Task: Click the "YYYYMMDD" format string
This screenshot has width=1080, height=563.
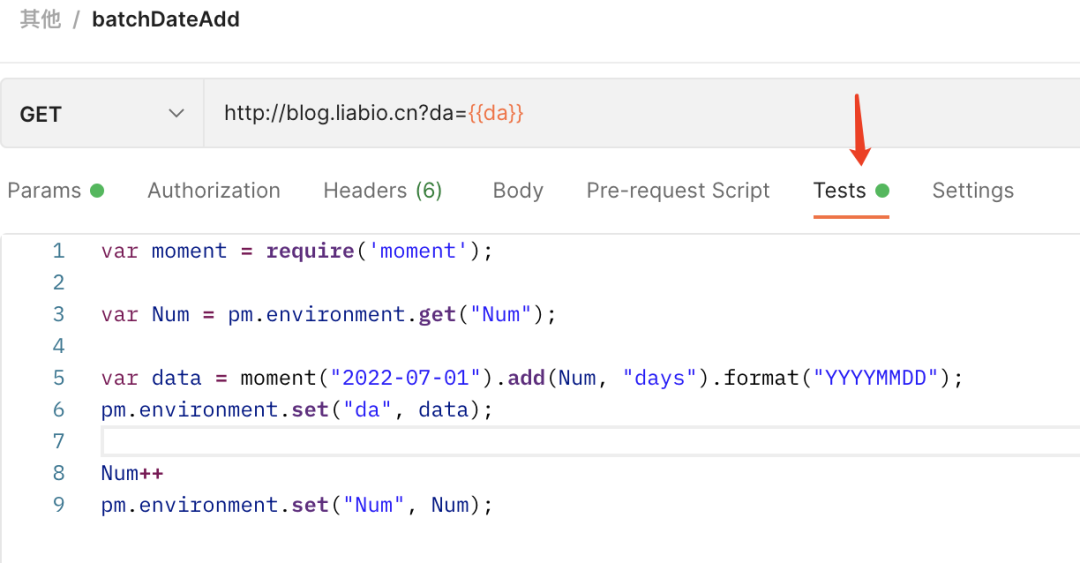Action: point(874,378)
